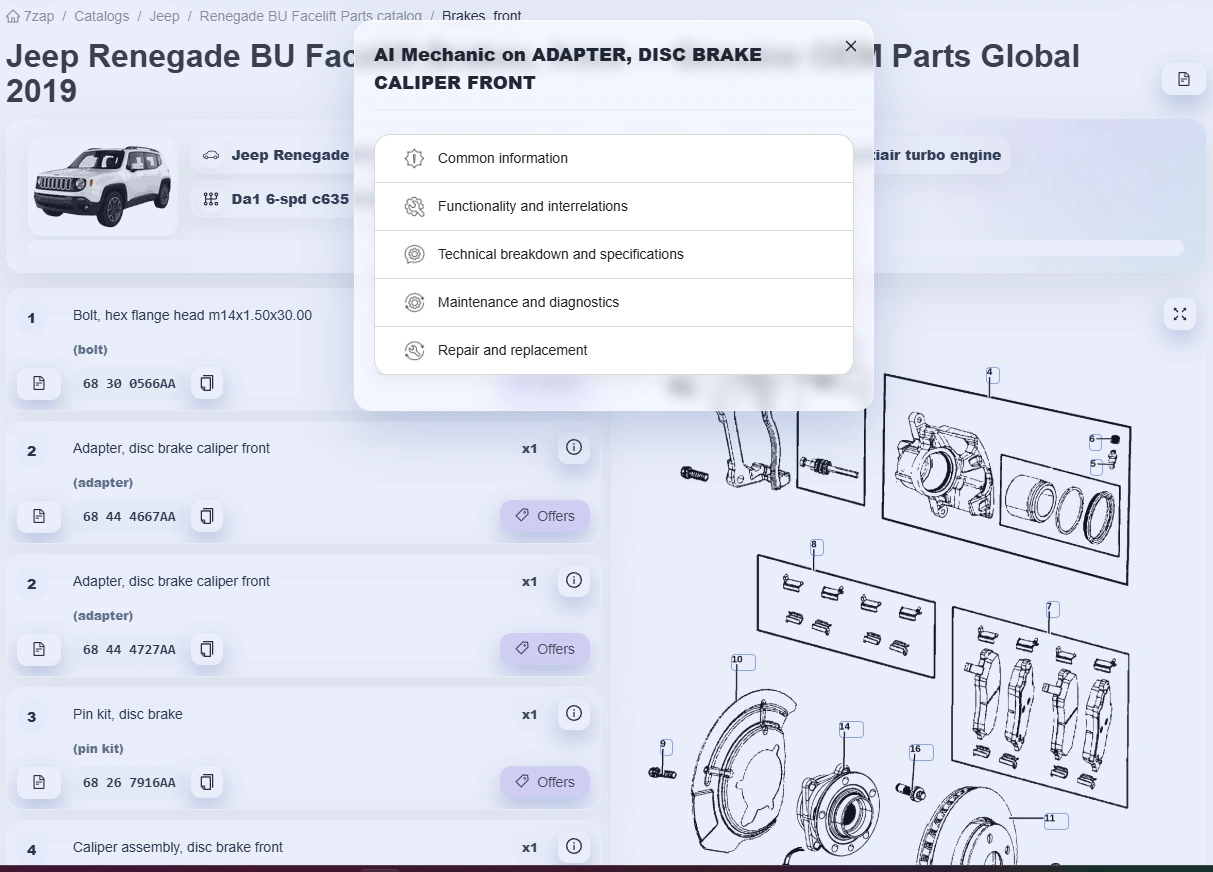Viewport: 1213px width, 872px height.
Task: Go to Catalogs breadcrumb link
Action: (x=101, y=16)
